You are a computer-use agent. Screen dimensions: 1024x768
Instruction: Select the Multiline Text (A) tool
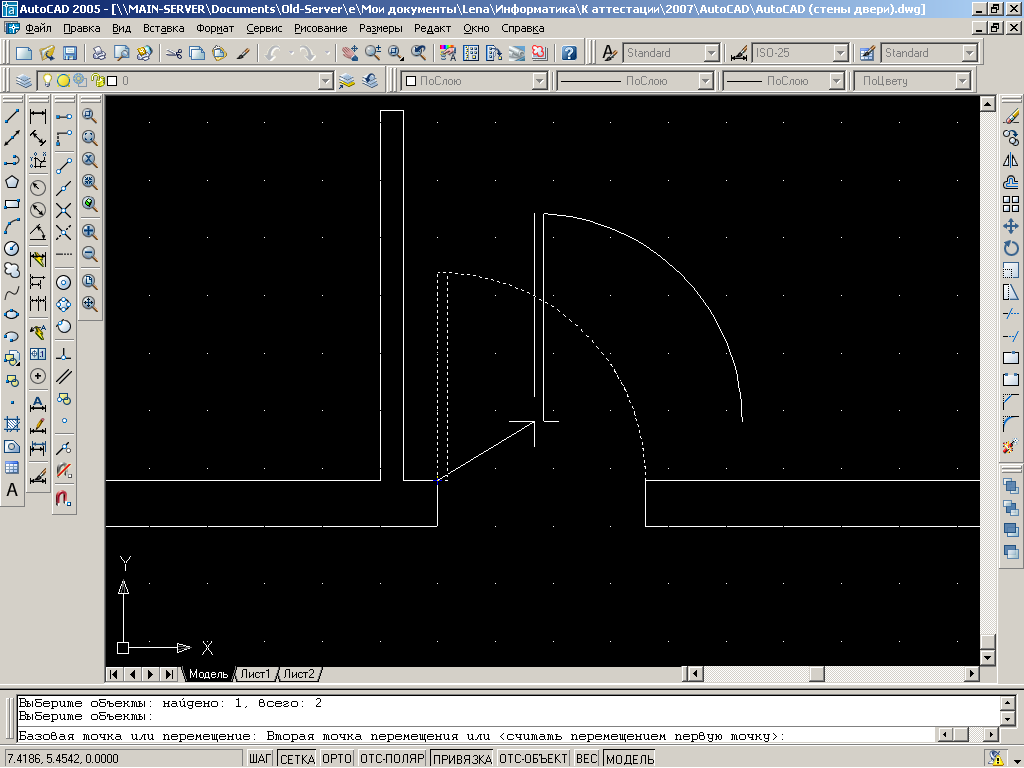pos(12,490)
